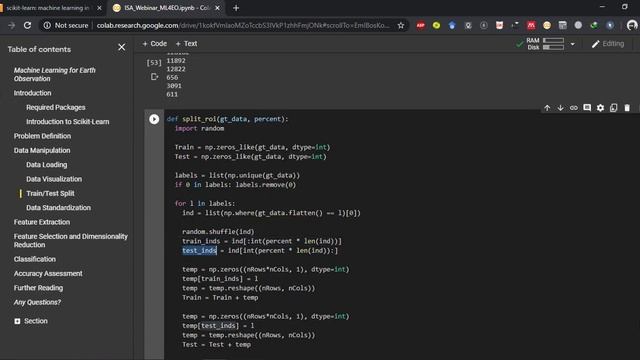Switch to the scikit-learn tab

point(47,8)
